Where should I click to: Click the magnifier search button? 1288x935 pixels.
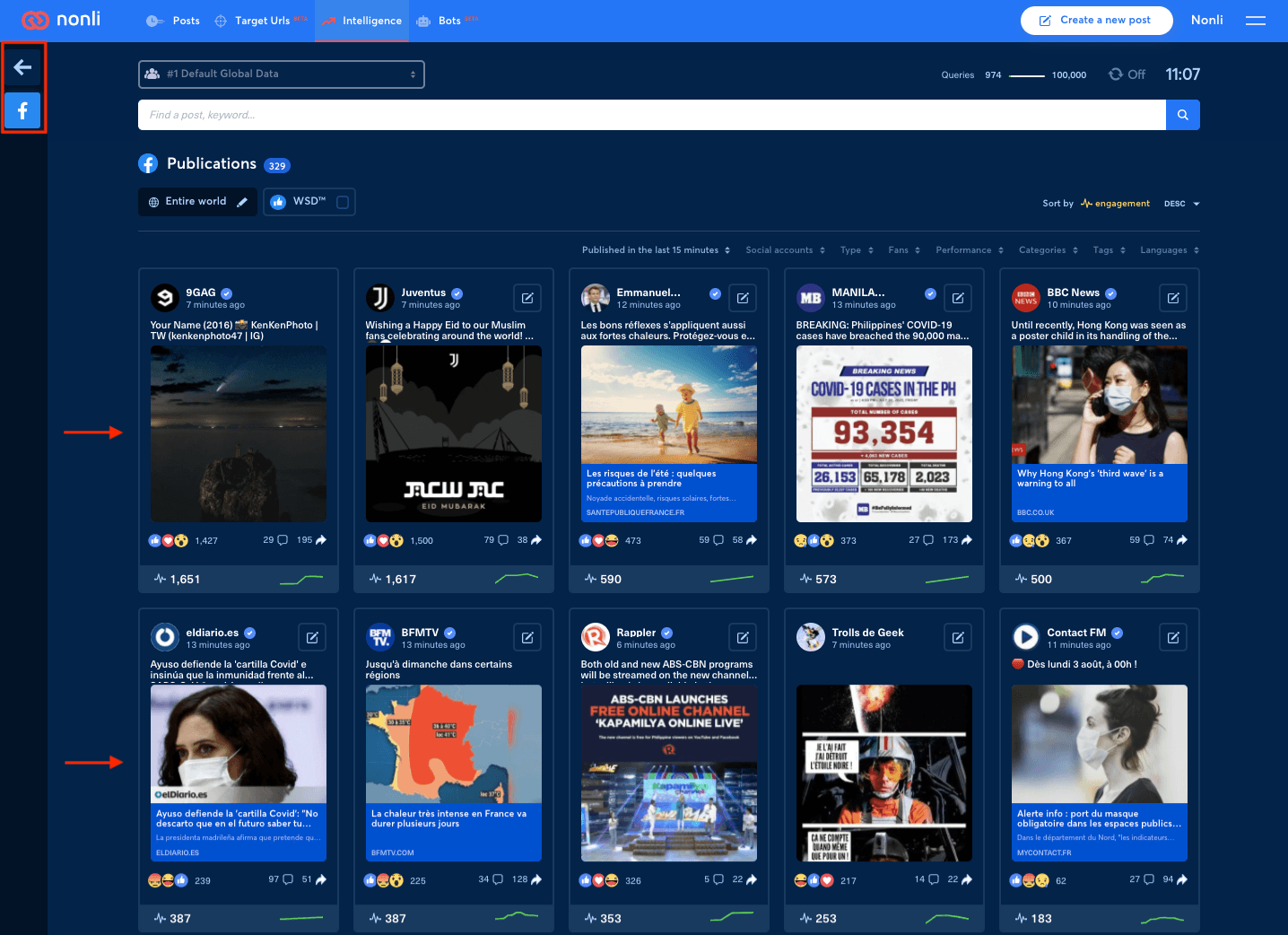(x=1183, y=115)
